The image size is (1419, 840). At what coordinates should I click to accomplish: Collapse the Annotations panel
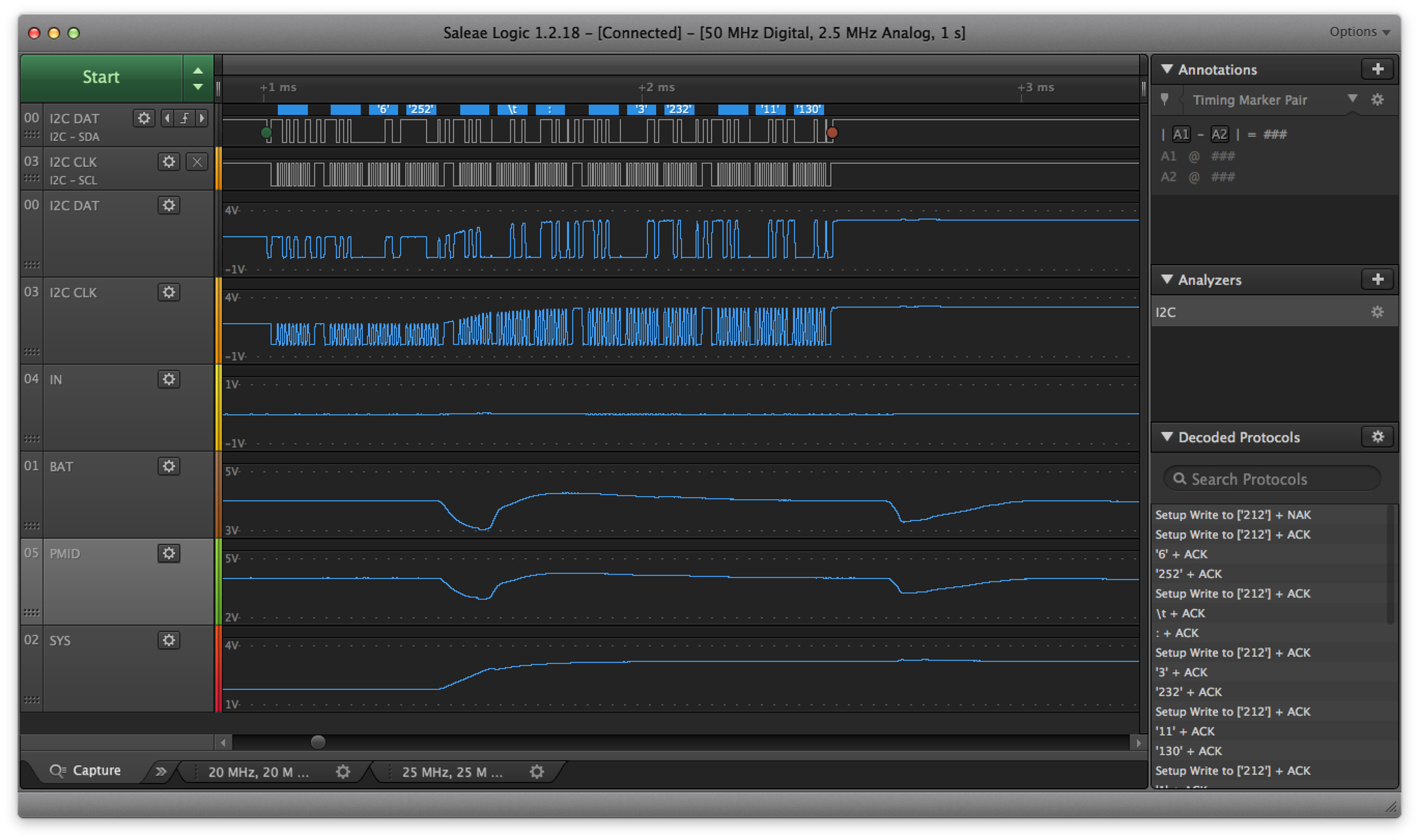tap(1167, 69)
